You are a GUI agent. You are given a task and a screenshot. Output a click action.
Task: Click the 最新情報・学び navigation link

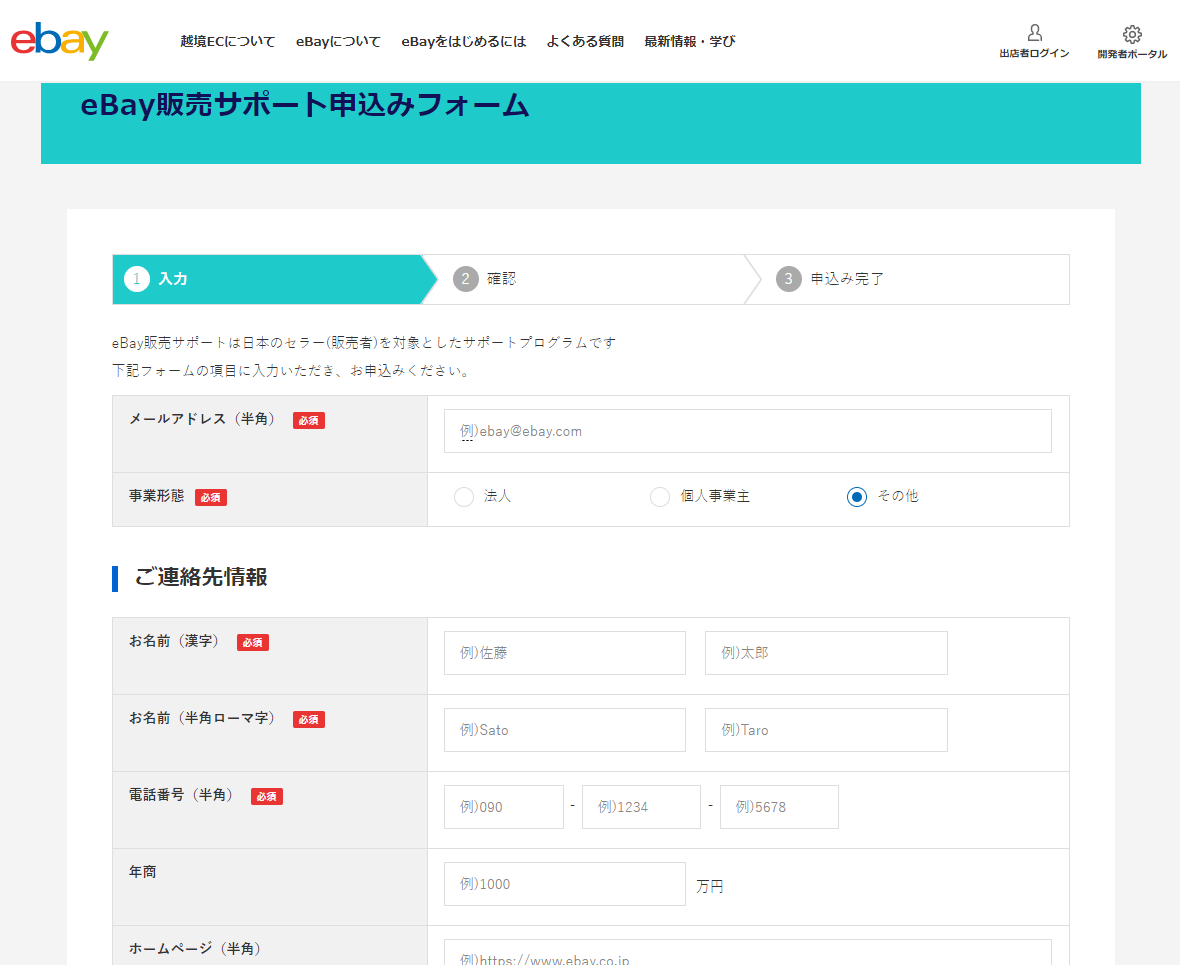688,41
